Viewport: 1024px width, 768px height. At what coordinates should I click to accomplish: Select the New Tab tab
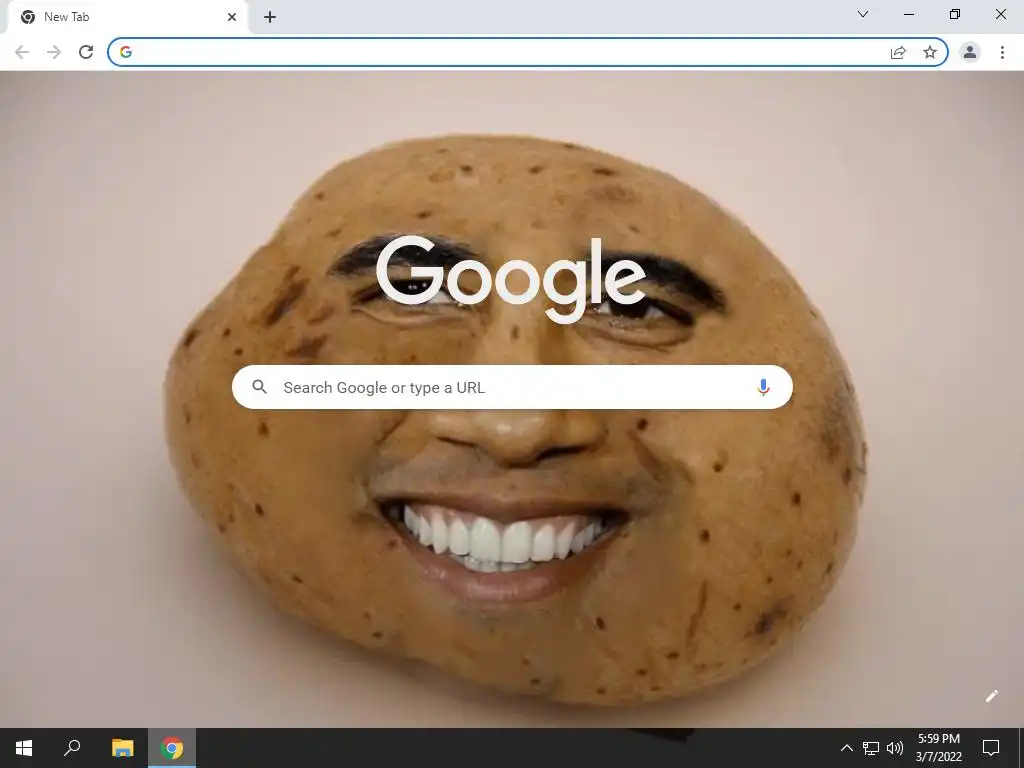pos(127,17)
